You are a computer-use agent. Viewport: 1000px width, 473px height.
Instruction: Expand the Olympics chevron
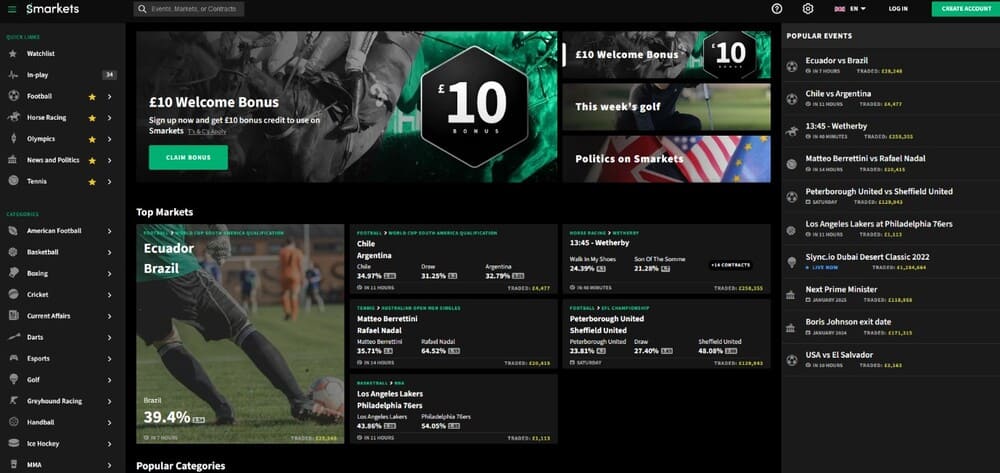[110, 139]
